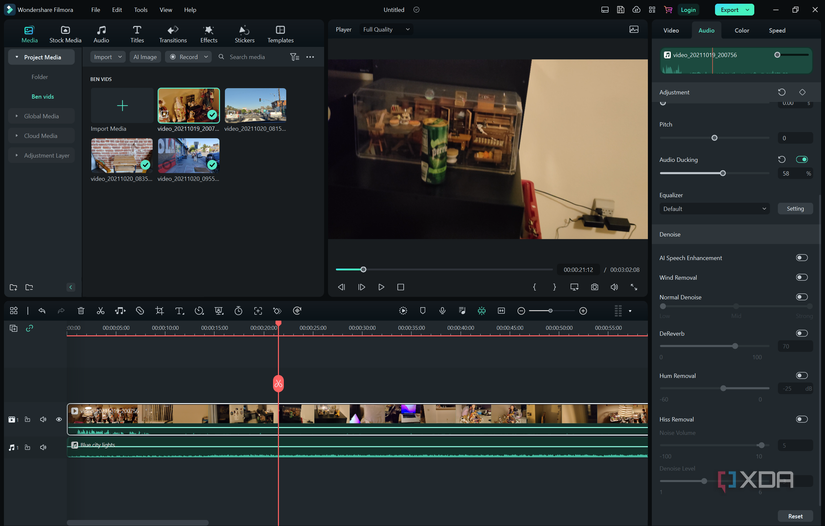
Task: Open the Titles panel
Action: 137,34
